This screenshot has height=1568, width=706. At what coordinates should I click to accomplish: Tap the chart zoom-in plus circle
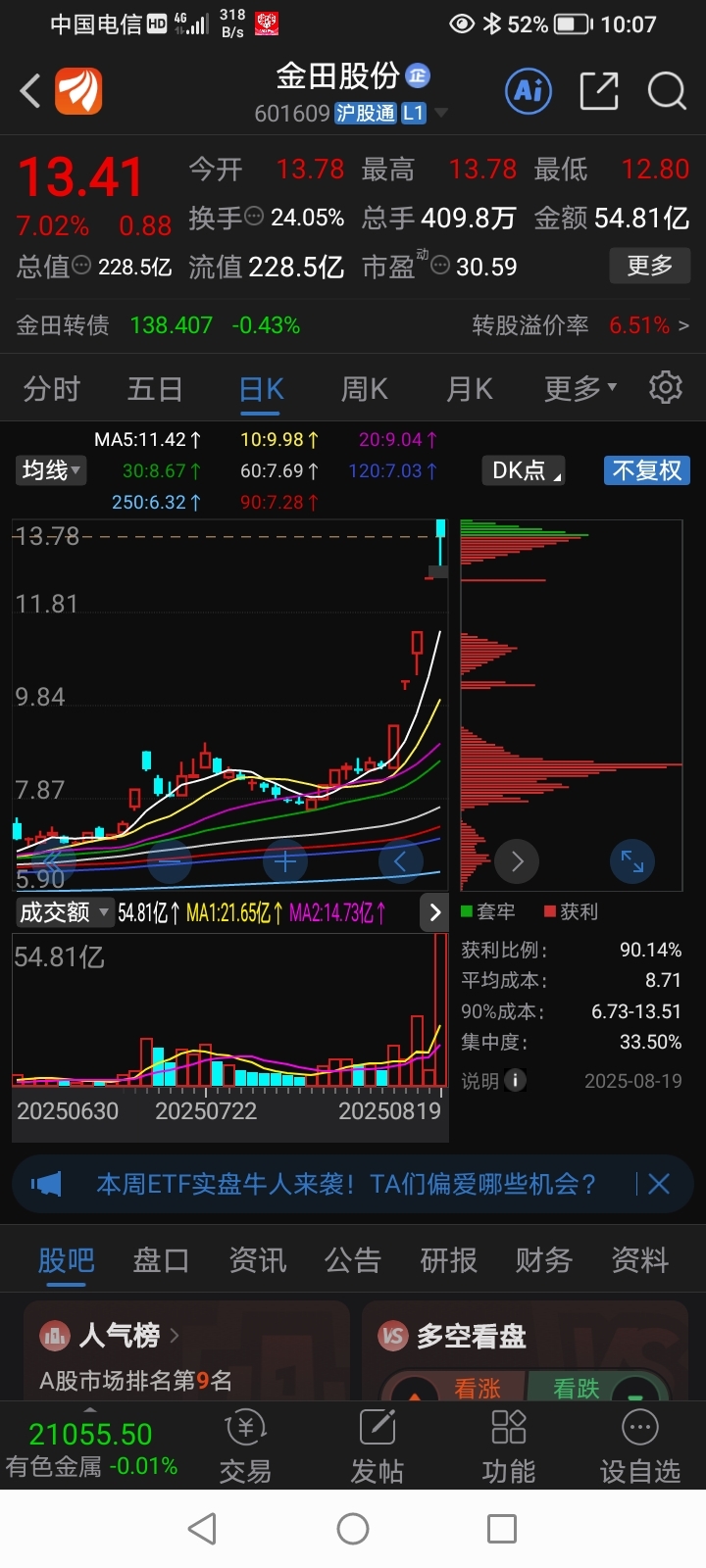click(285, 861)
